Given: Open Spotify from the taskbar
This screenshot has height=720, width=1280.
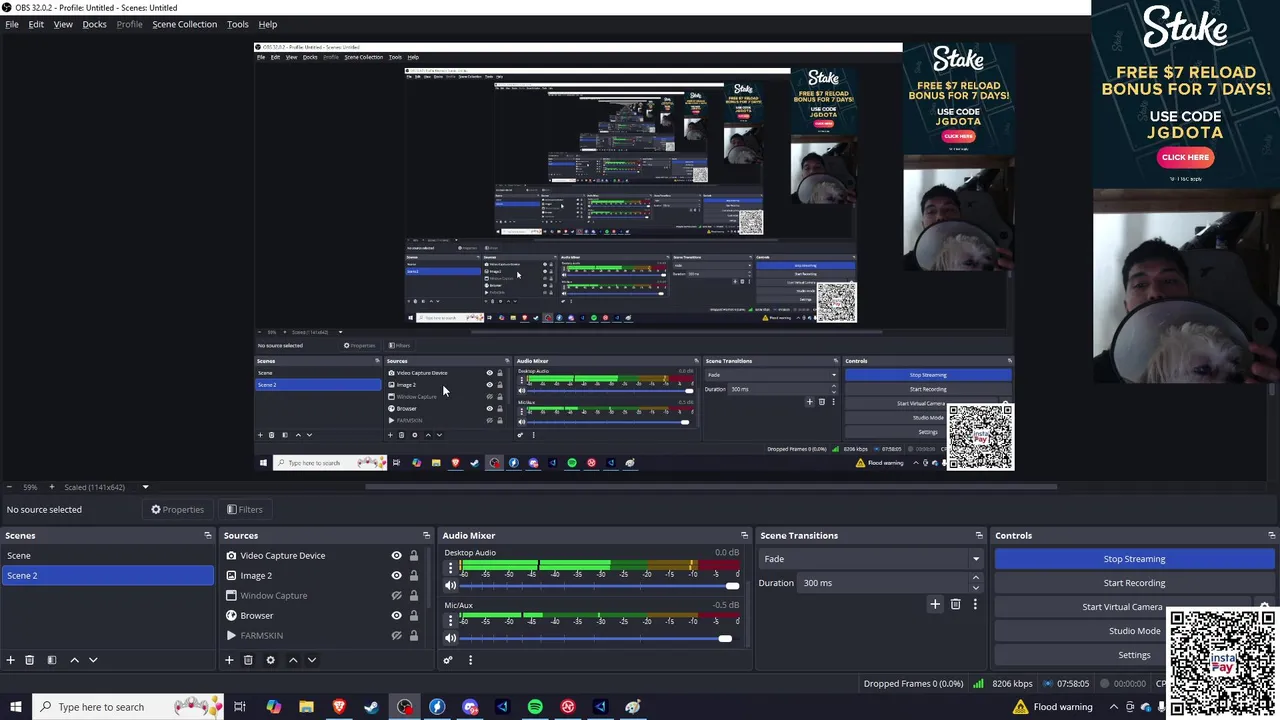Looking at the screenshot, I should 535,707.
